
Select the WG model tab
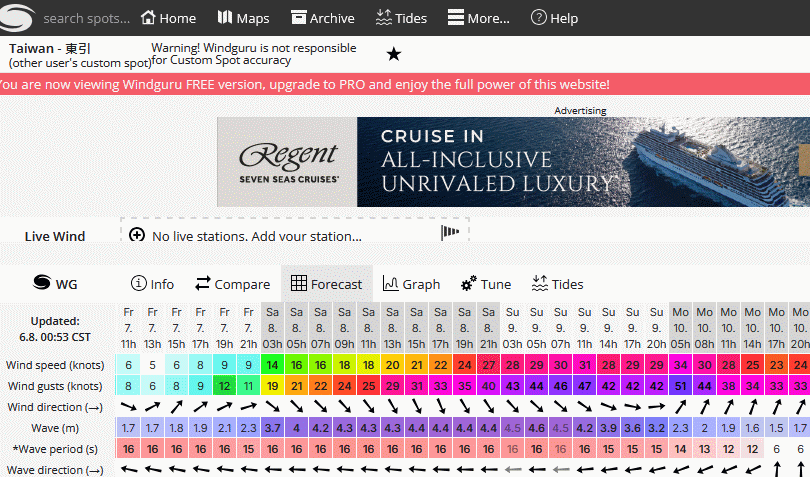(55, 284)
